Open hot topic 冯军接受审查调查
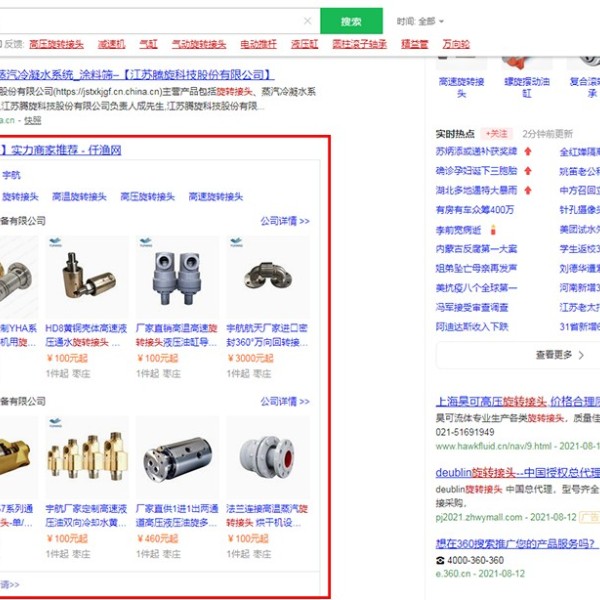600x600 pixels. click(472, 307)
